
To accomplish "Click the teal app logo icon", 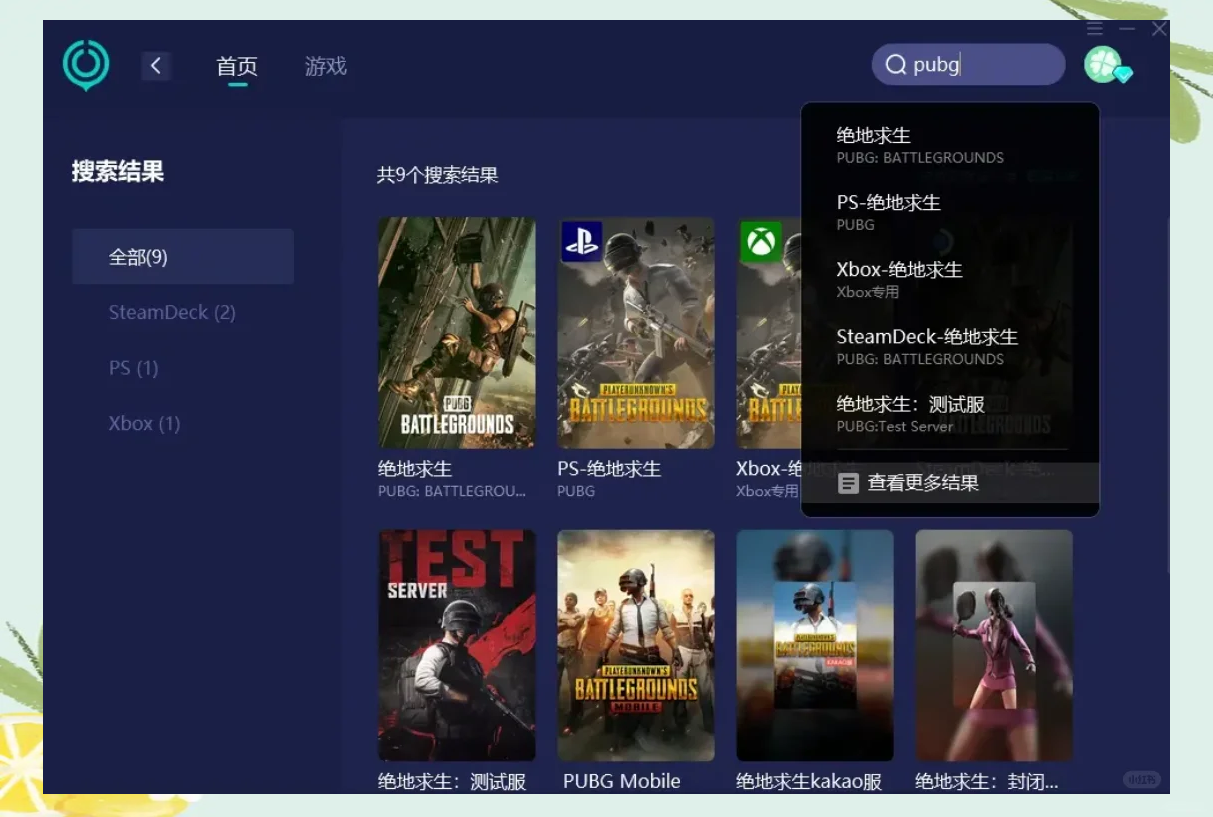I will point(86,65).
